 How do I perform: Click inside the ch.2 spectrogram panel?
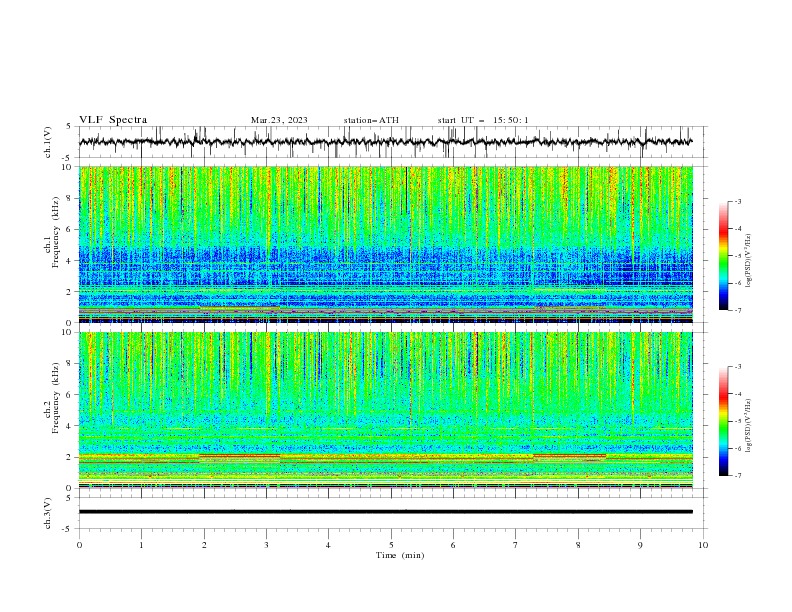click(x=385, y=410)
